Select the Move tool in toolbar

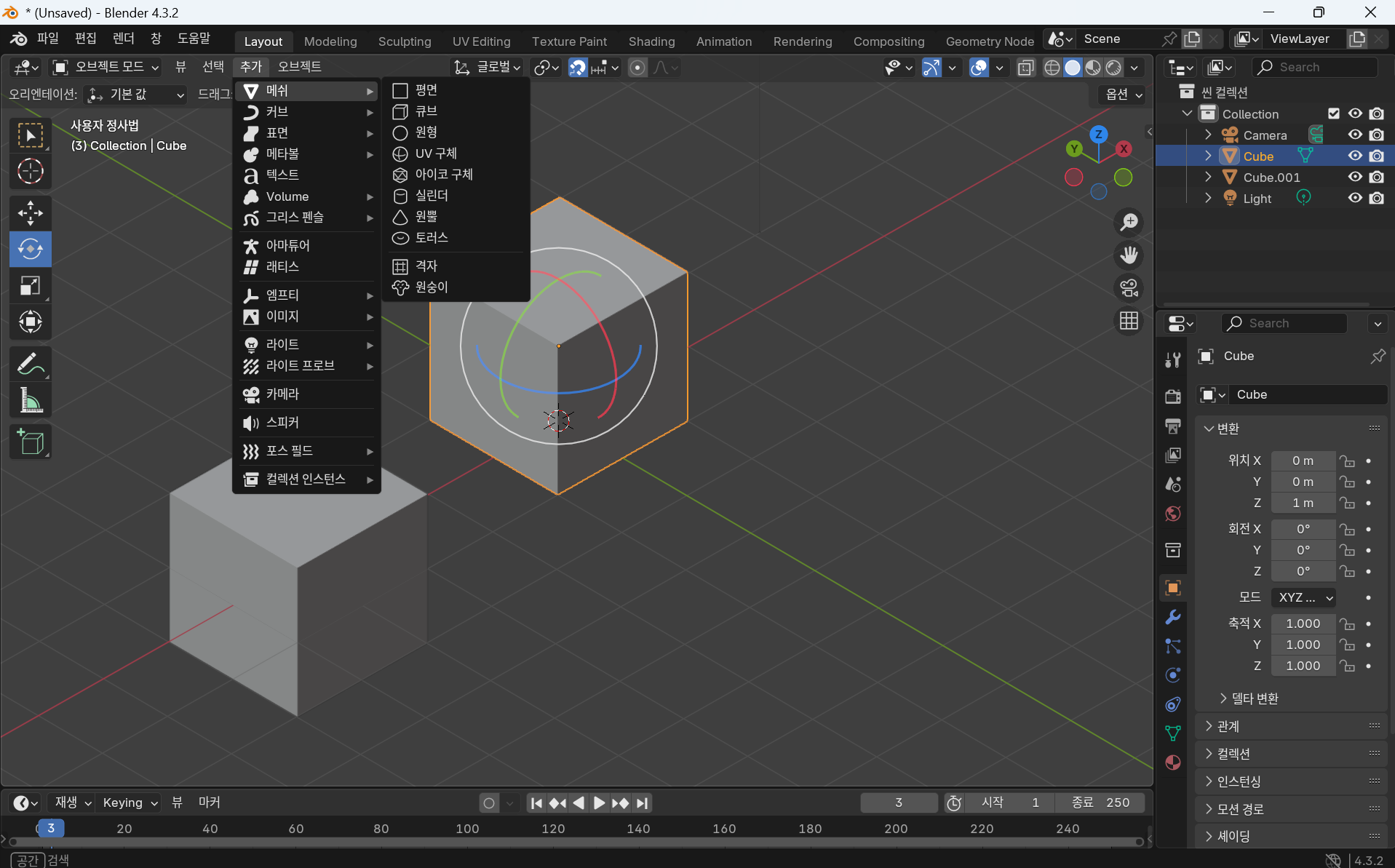pyautogui.click(x=30, y=213)
